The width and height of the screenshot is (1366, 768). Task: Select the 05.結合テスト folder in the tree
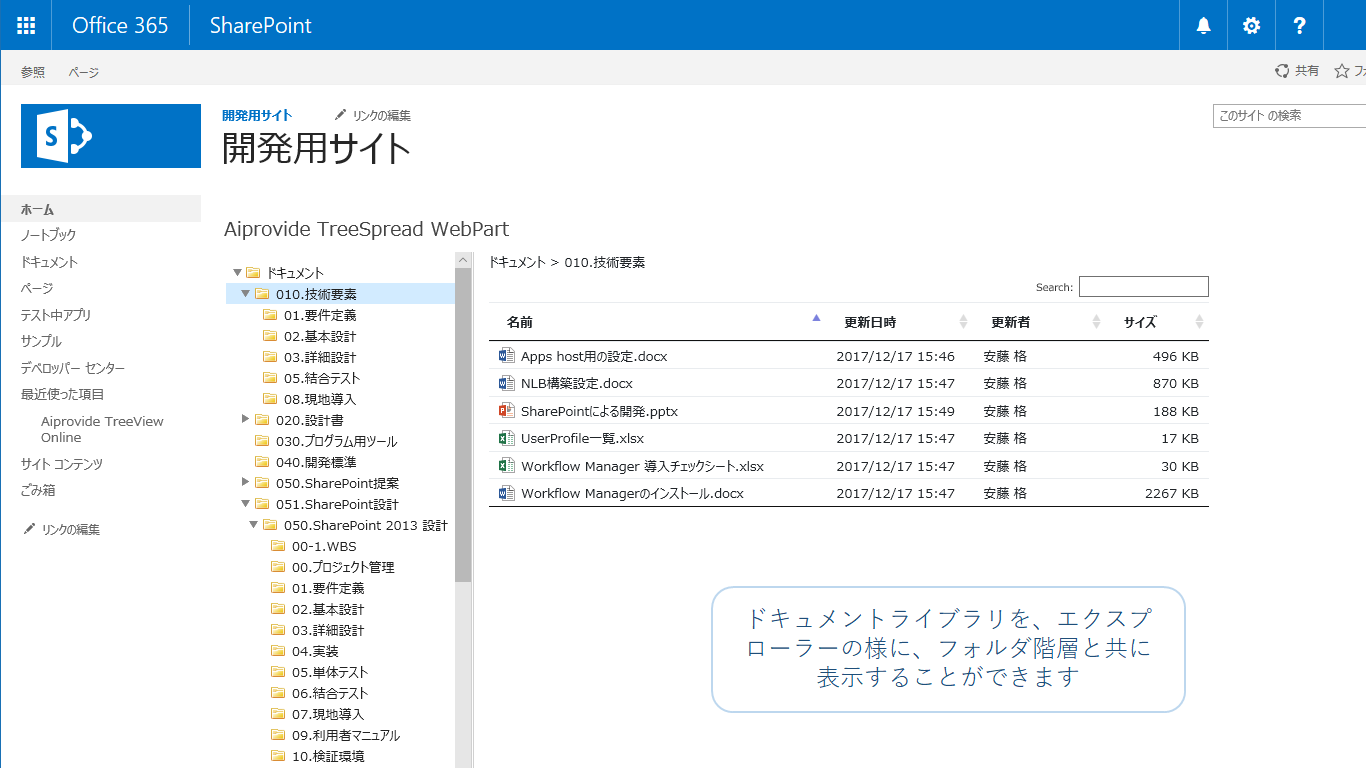pos(322,378)
